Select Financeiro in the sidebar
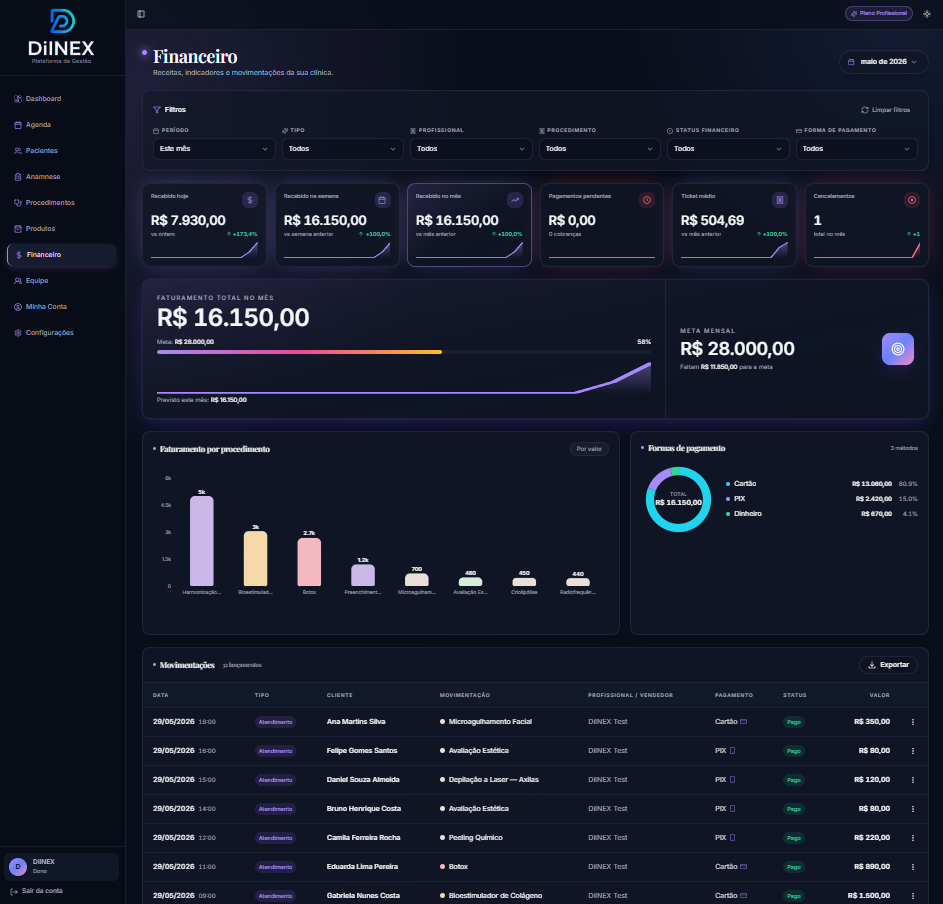Viewport: 943px width, 904px height. [x=61, y=255]
